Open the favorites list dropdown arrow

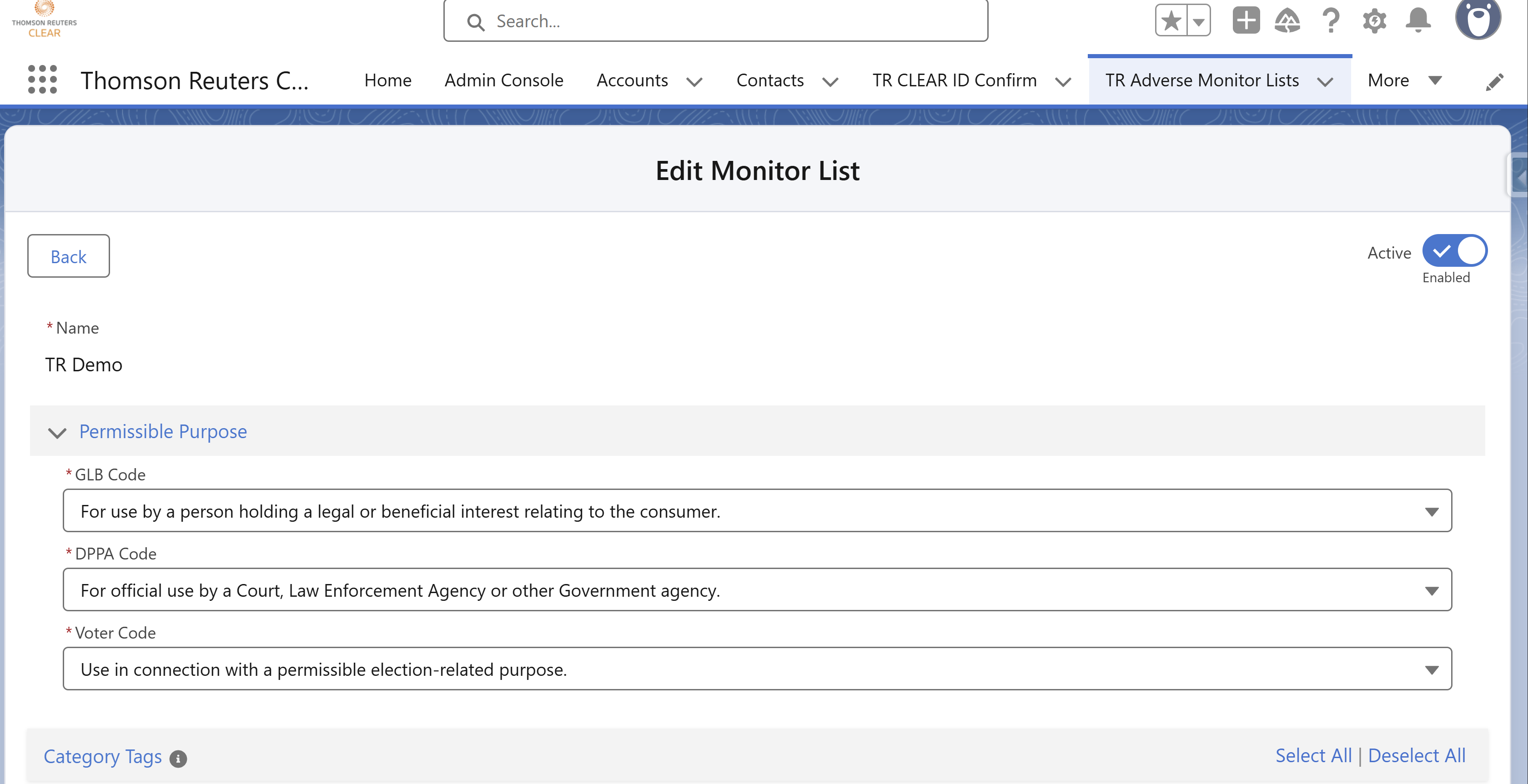[x=1199, y=21]
